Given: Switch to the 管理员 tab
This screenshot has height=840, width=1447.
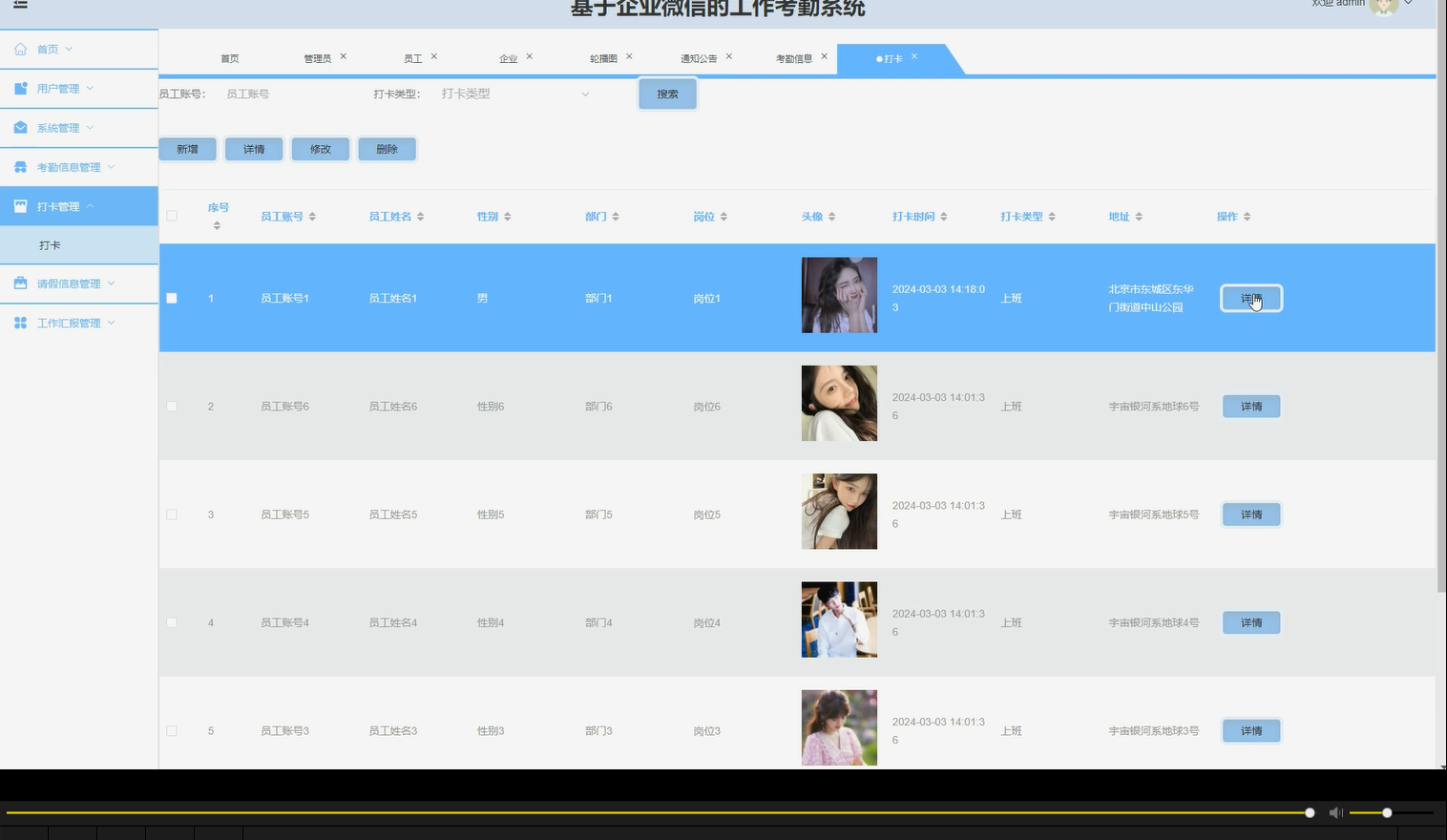Looking at the screenshot, I should [x=317, y=57].
